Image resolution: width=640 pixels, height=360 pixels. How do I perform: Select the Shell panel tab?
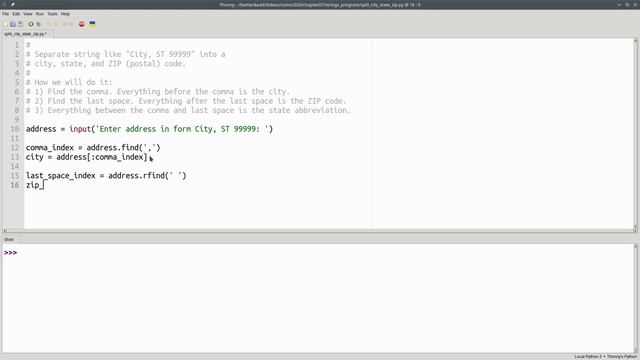click(x=9, y=240)
